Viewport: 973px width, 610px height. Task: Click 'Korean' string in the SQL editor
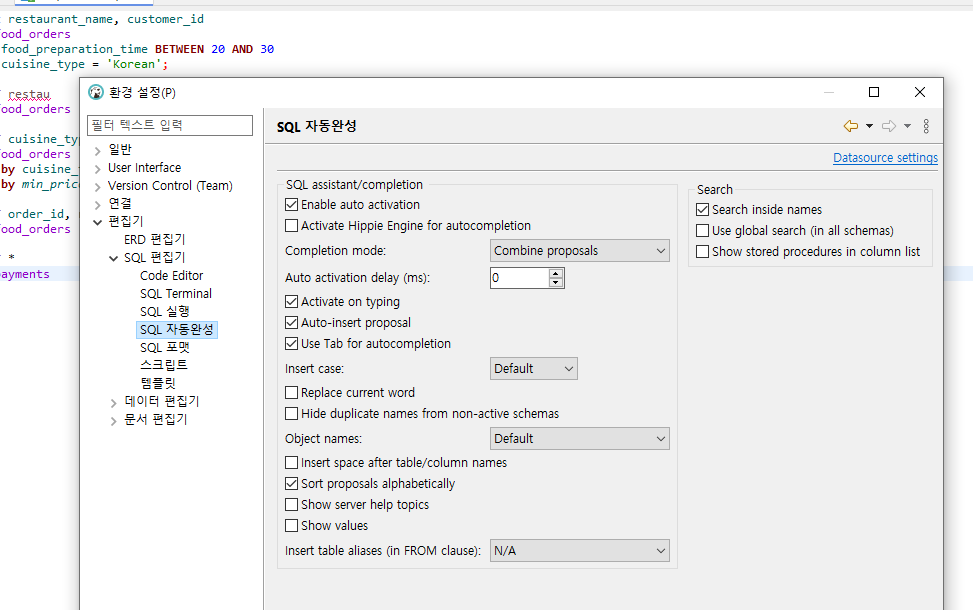coord(134,64)
